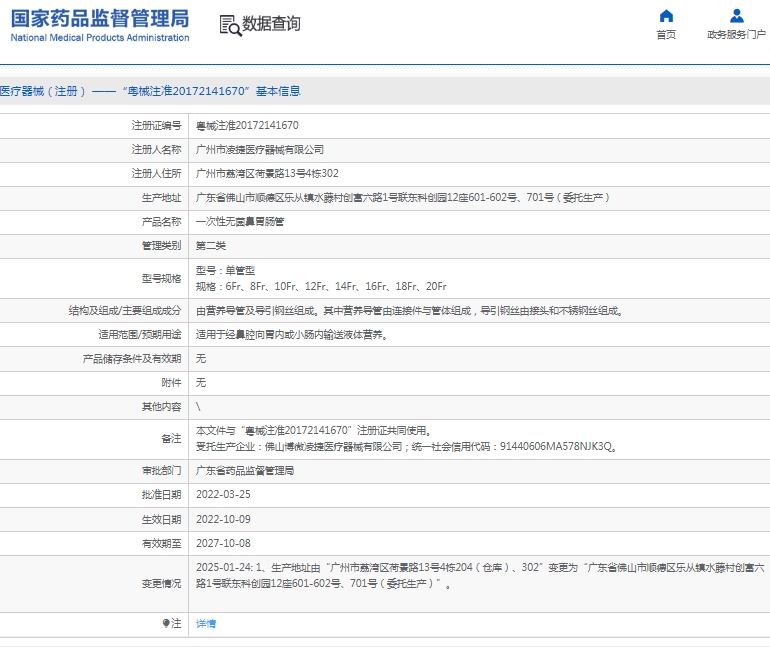The height and width of the screenshot is (647, 770).
Task: Click the home (首页) house icon
Action: pos(666,16)
